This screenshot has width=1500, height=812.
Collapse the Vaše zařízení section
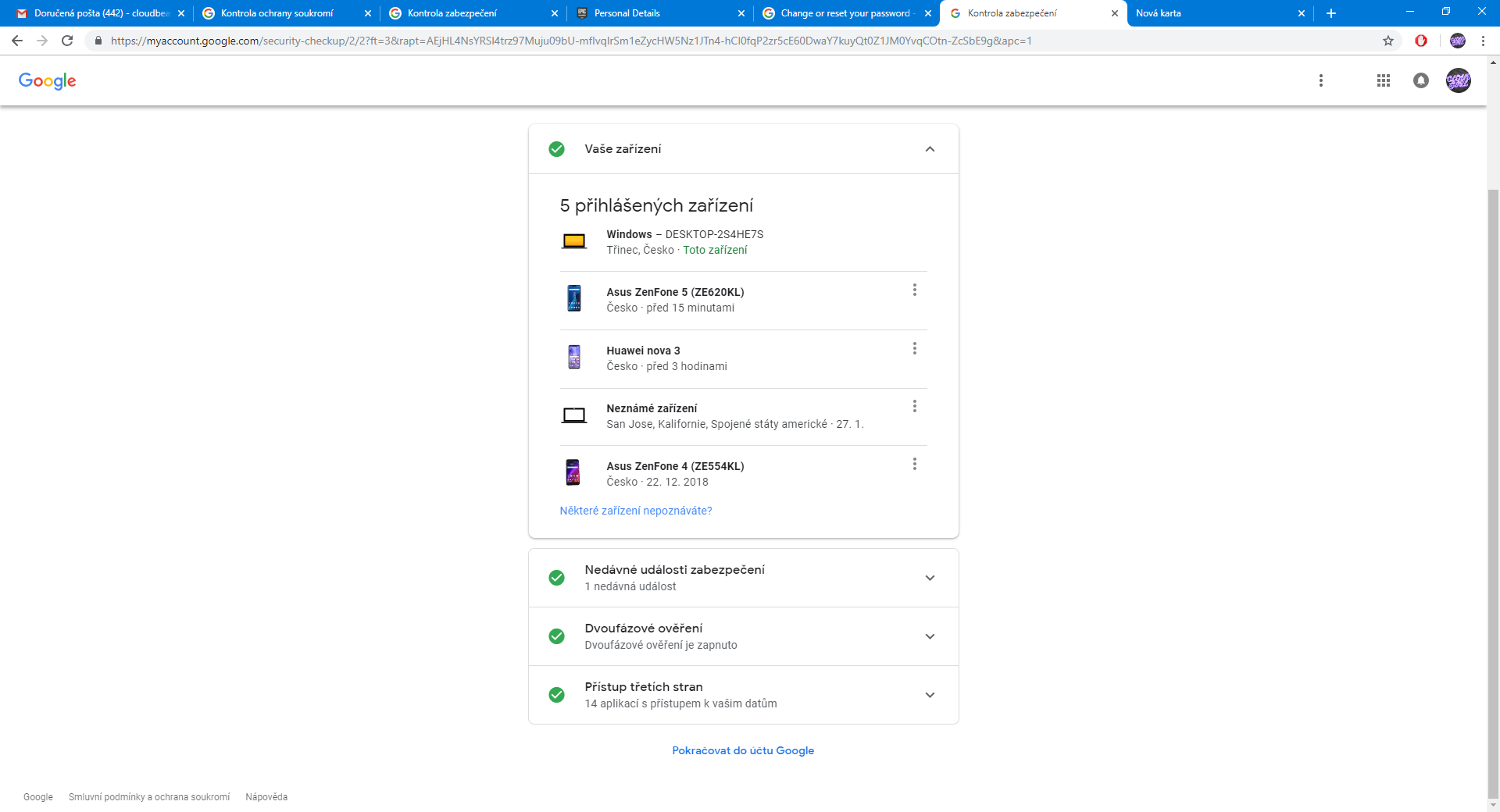[930, 149]
